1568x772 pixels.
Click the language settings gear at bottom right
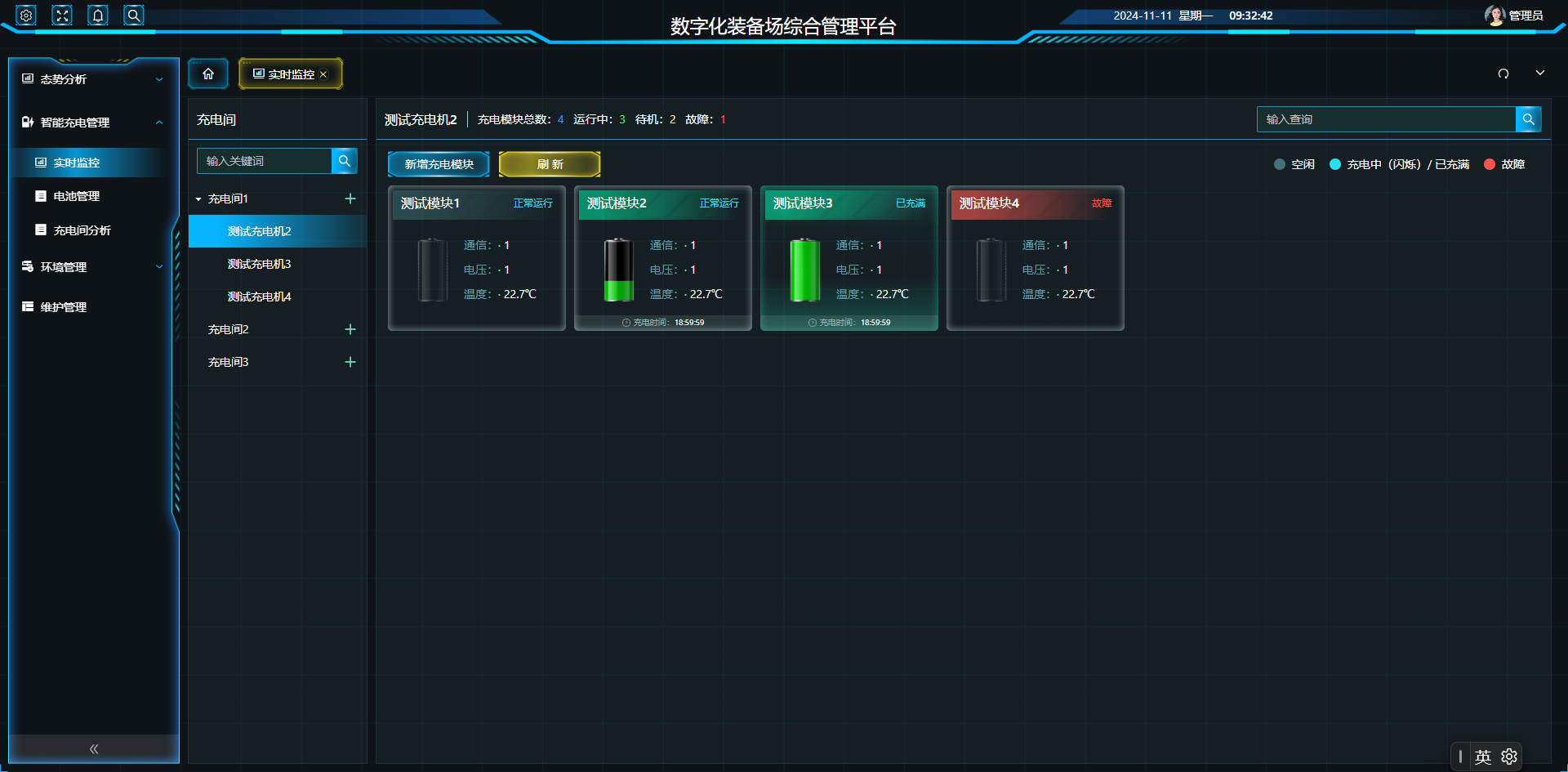(1508, 756)
